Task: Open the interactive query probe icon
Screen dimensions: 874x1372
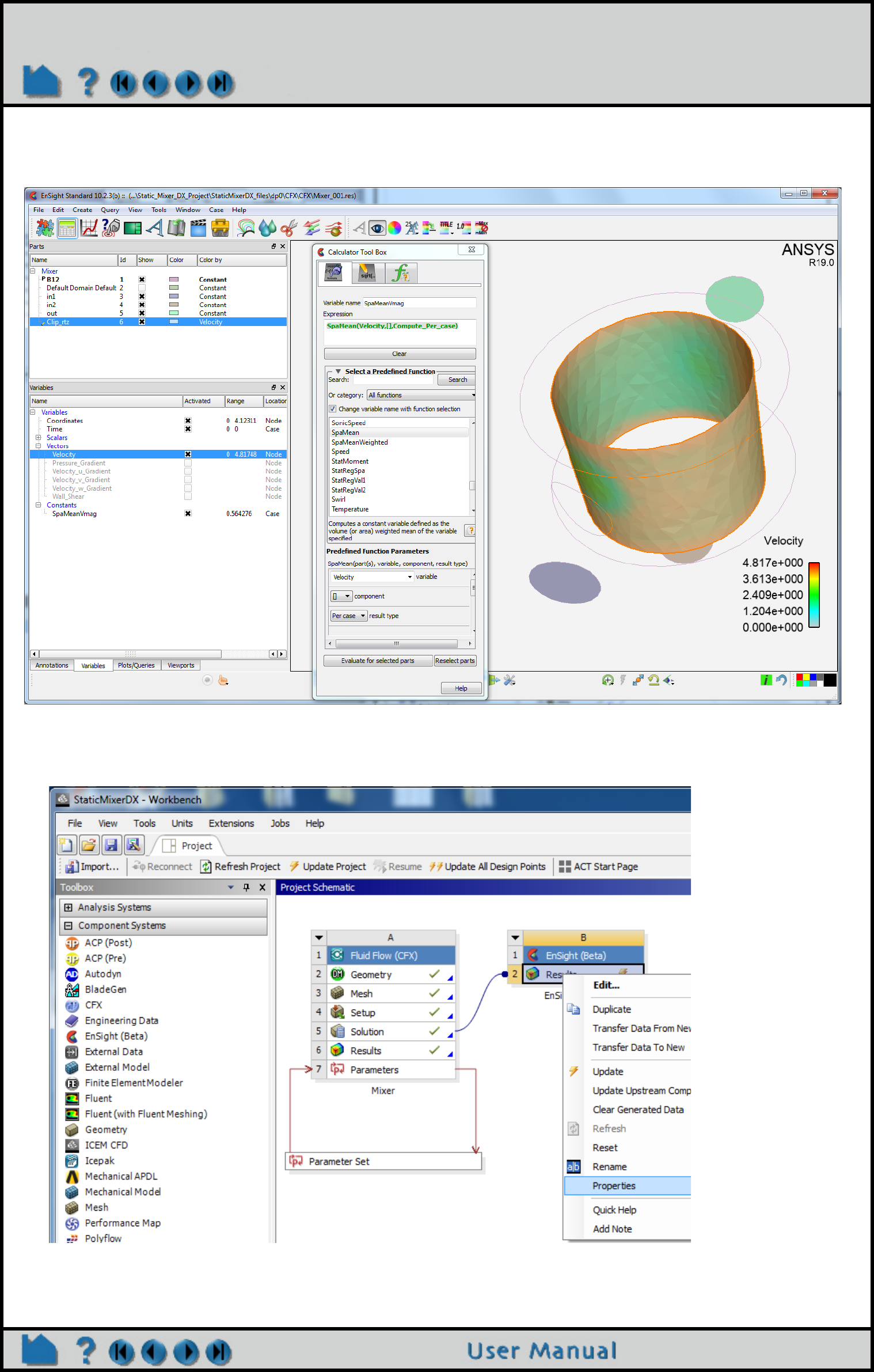Action: pyautogui.click(x=111, y=228)
